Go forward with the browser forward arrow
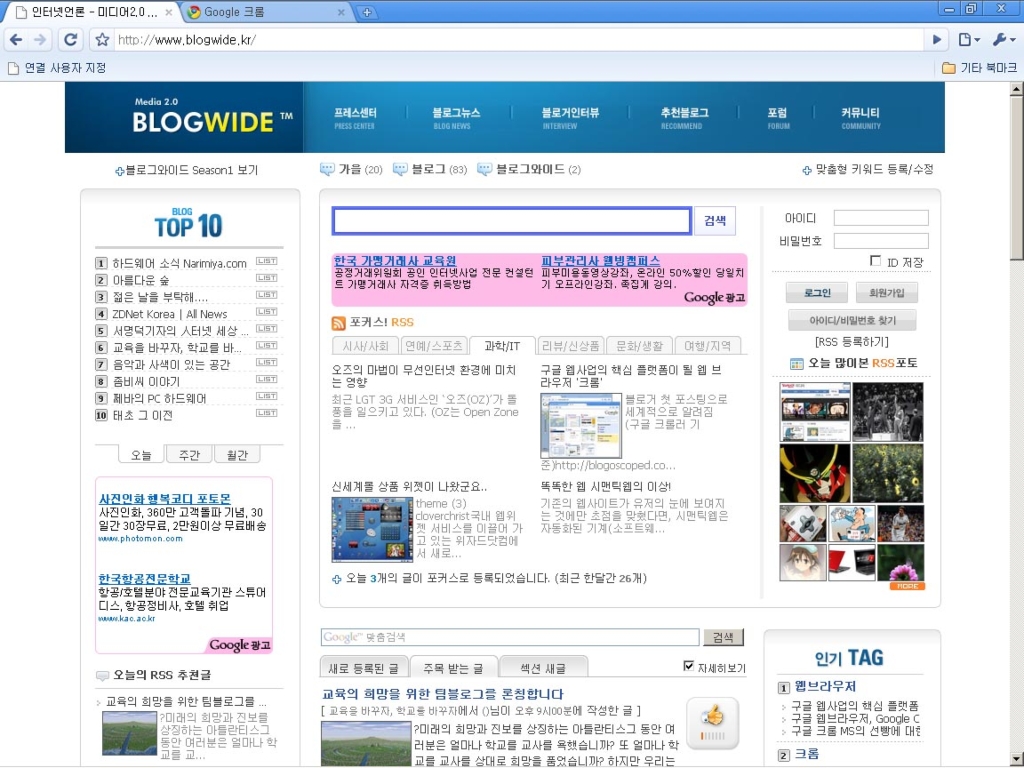The width and height of the screenshot is (1024, 768). click(40, 40)
